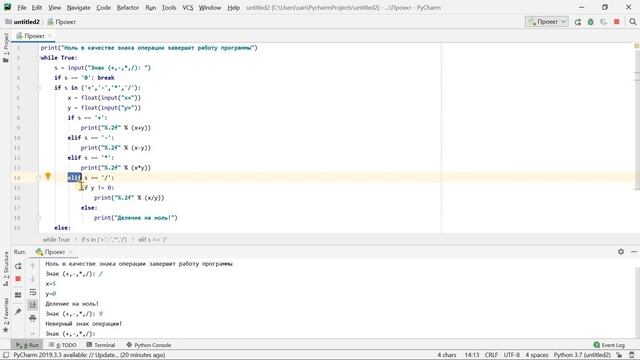Toggle the file read-only lock in status bar
640x360 pixels.
click(x=619, y=355)
